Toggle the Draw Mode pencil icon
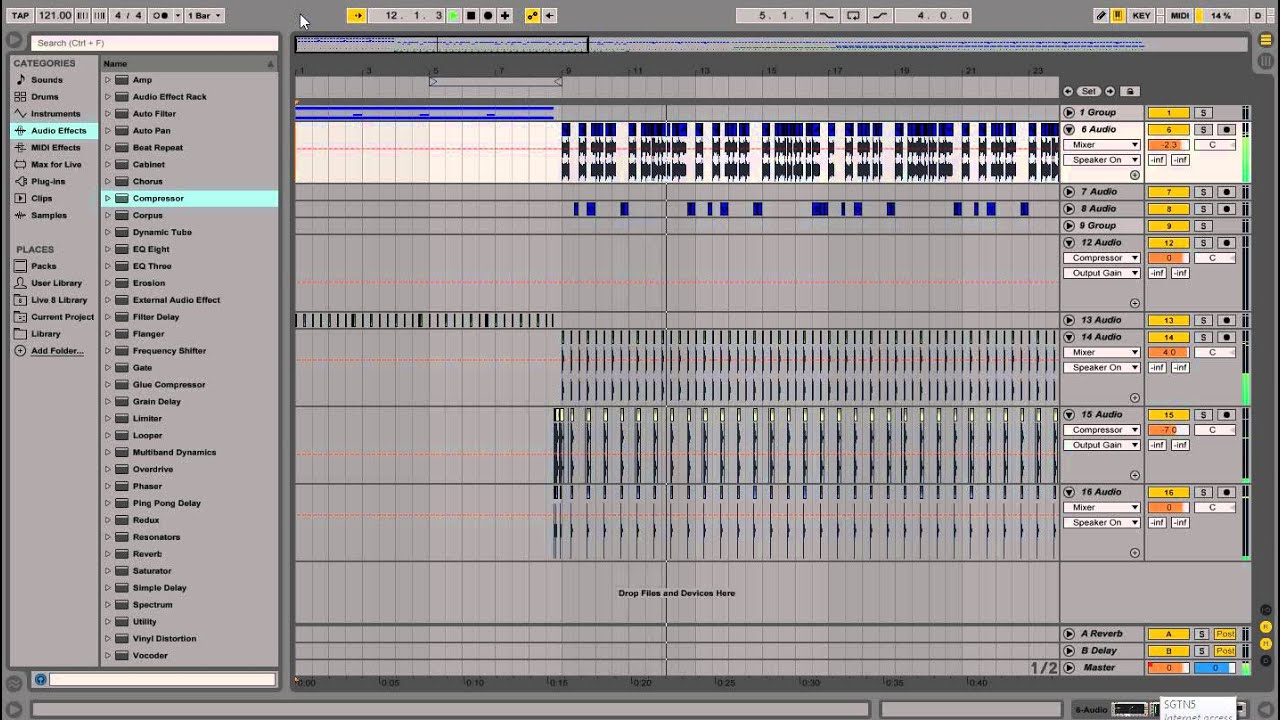 click(1101, 15)
